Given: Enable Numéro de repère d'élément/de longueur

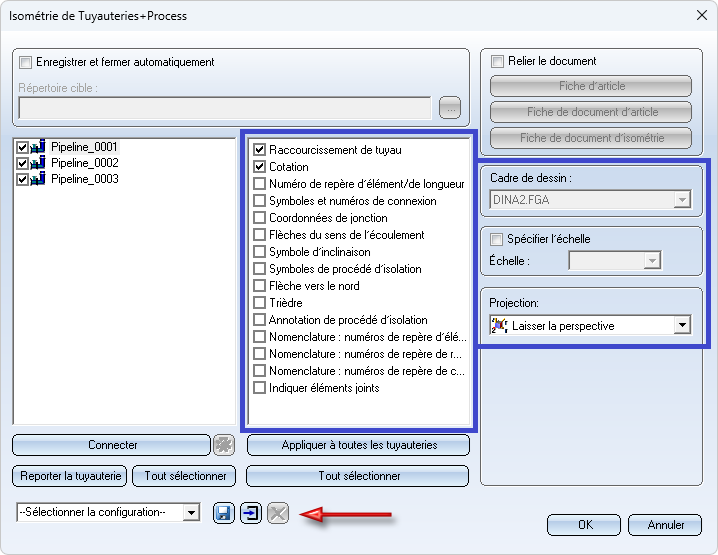Looking at the screenshot, I should (x=260, y=184).
